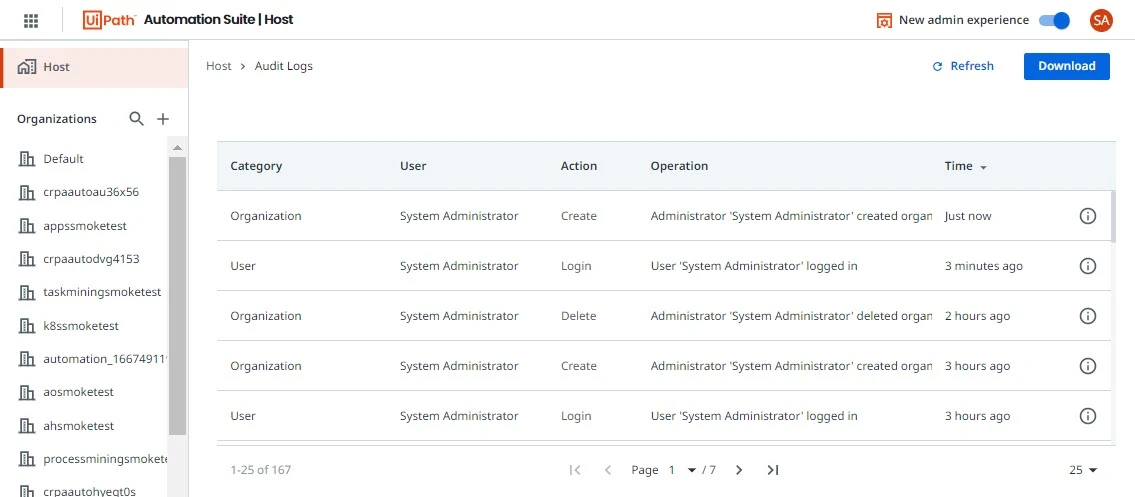
Task: Click the building icon beside k8ssmoketest
Action: (x=26, y=326)
